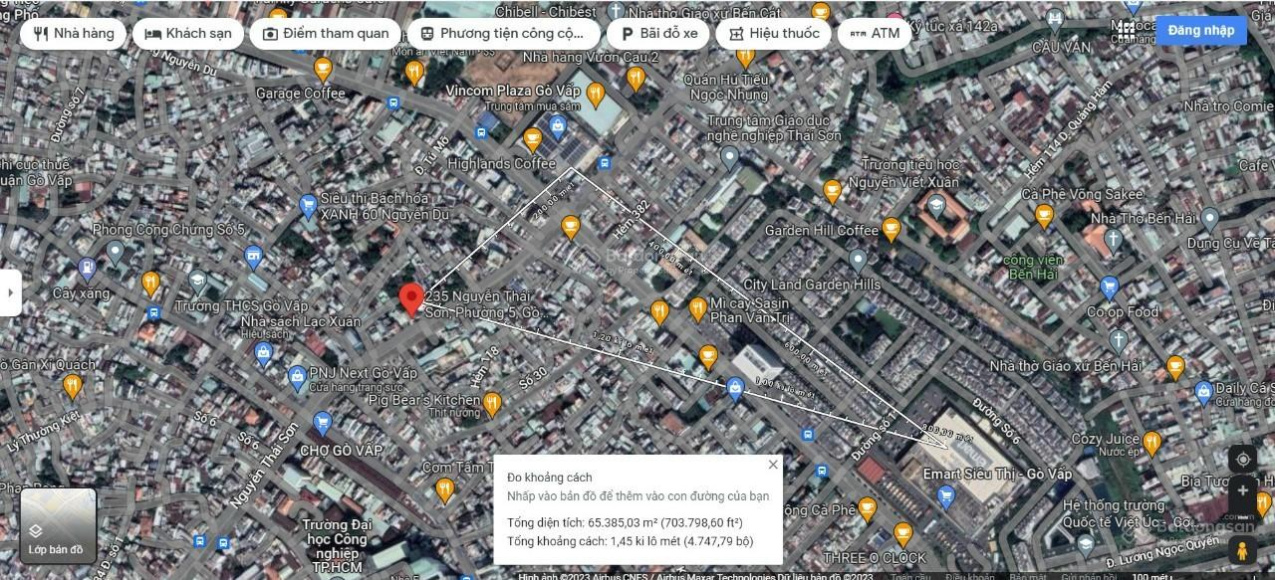Image resolution: width=1275 pixels, height=580 pixels.
Task: Open the Chợ Gò Vấp shopping marker
Action: (x=322, y=423)
